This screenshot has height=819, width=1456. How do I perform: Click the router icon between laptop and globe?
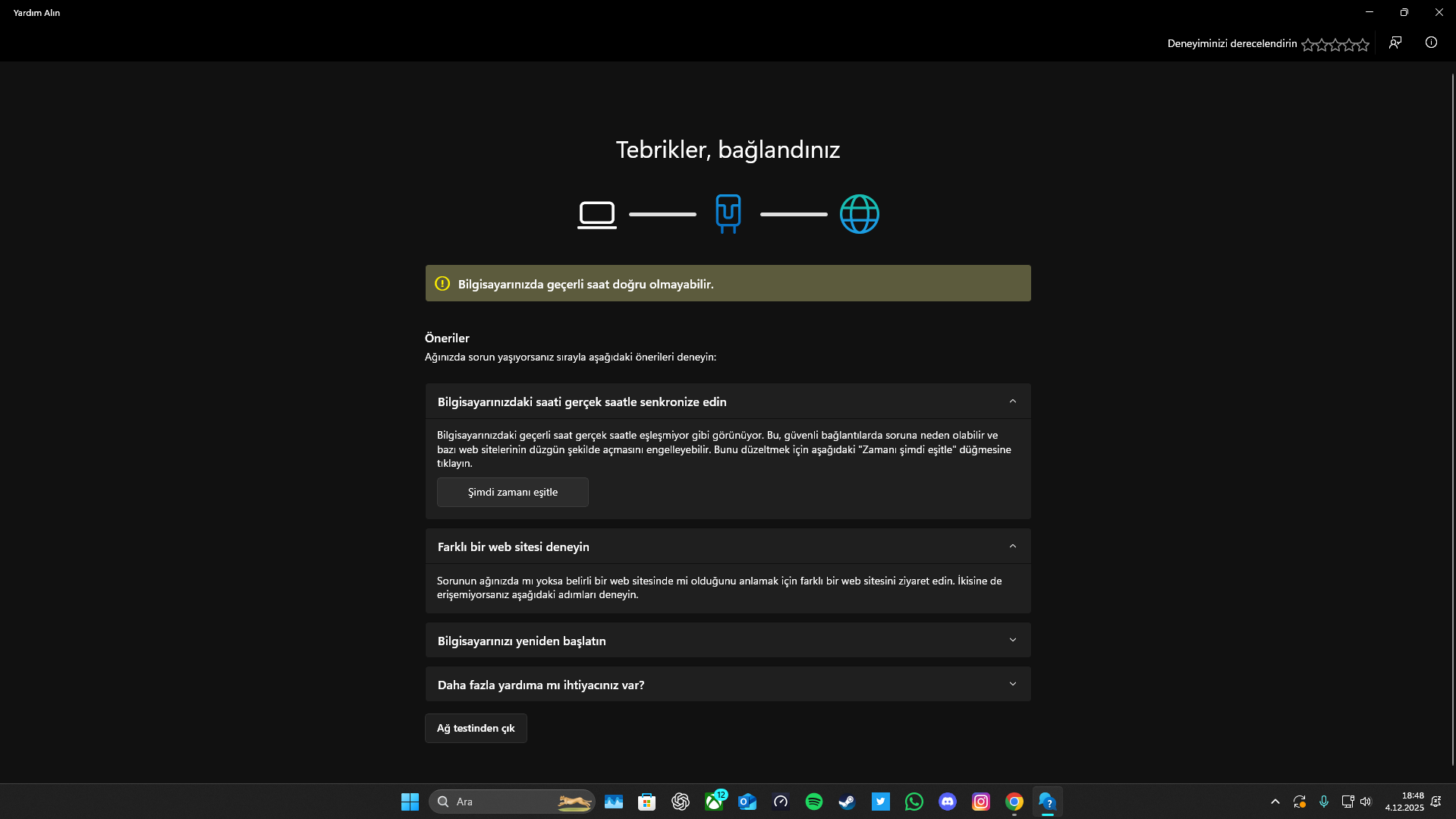tap(728, 213)
